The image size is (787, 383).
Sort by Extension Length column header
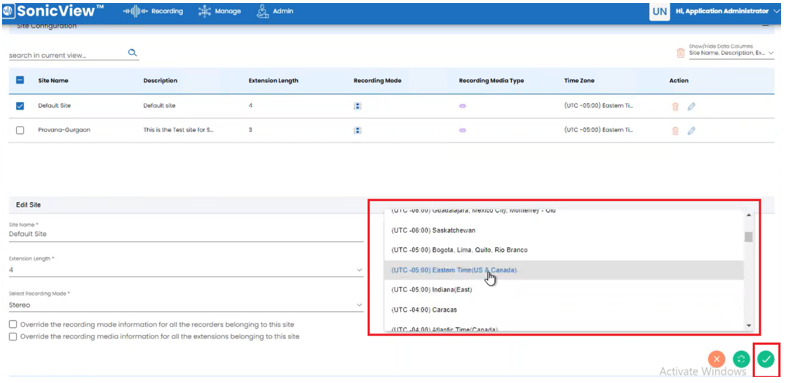point(274,80)
